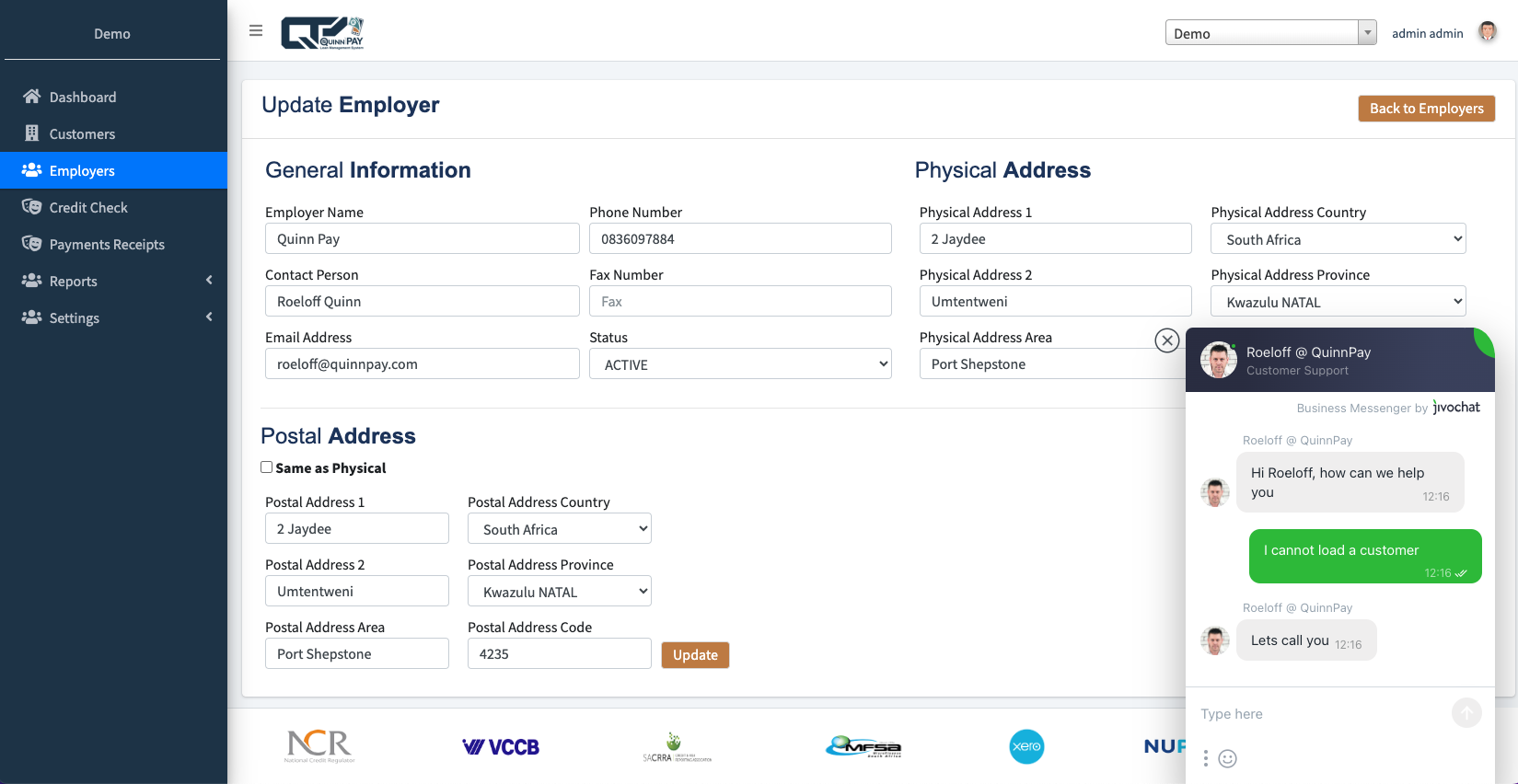Click the 'Hi Roeloff, how can we help' message

[1350, 482]
